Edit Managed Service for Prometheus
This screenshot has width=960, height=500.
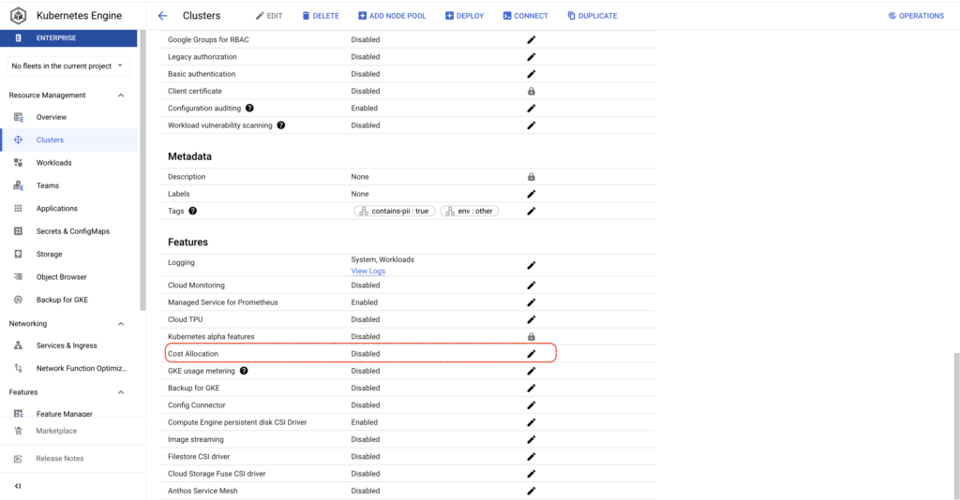pyautogui.click(x=531, y=302)
